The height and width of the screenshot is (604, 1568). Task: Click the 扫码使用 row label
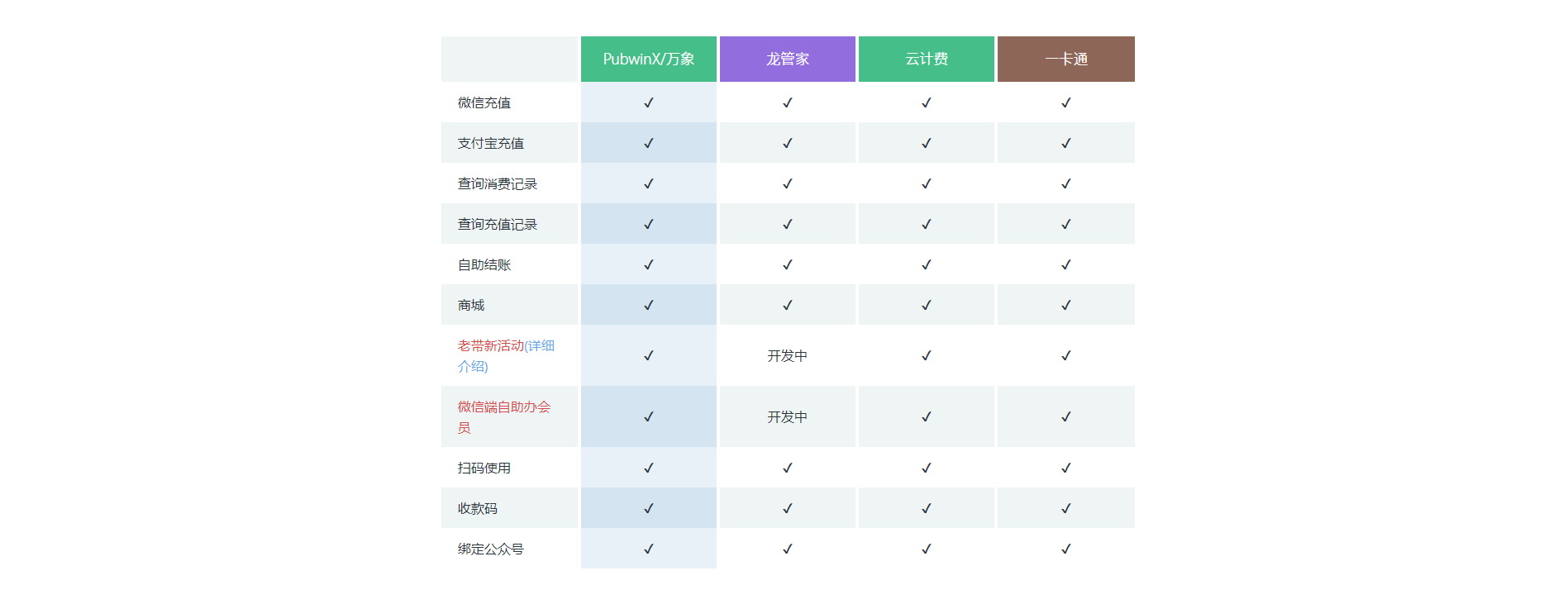pyautogui.click(x=484, y=468)
